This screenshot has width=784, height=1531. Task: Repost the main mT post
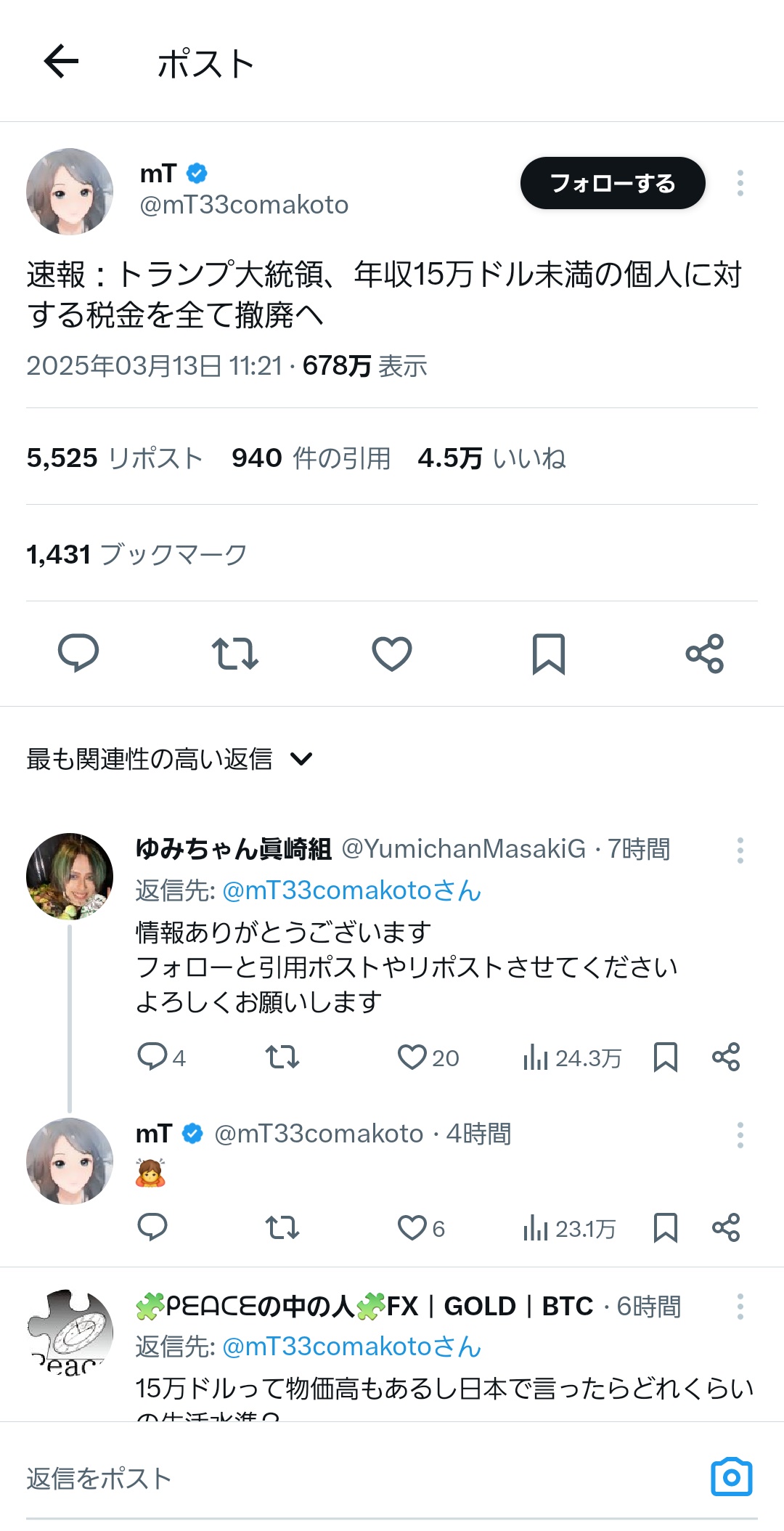click(234, 653)
